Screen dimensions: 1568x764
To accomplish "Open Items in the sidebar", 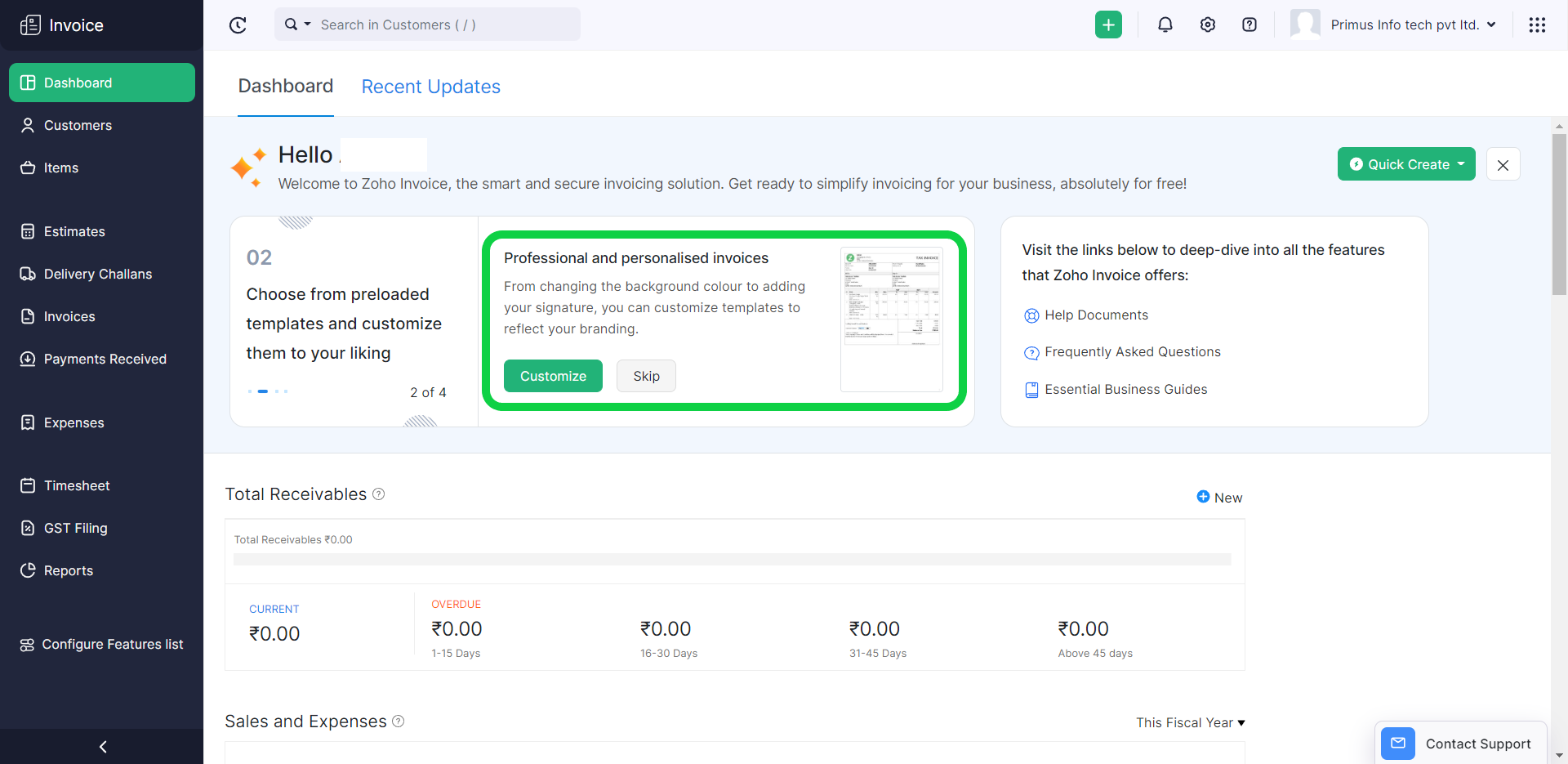I will (102, 168).
